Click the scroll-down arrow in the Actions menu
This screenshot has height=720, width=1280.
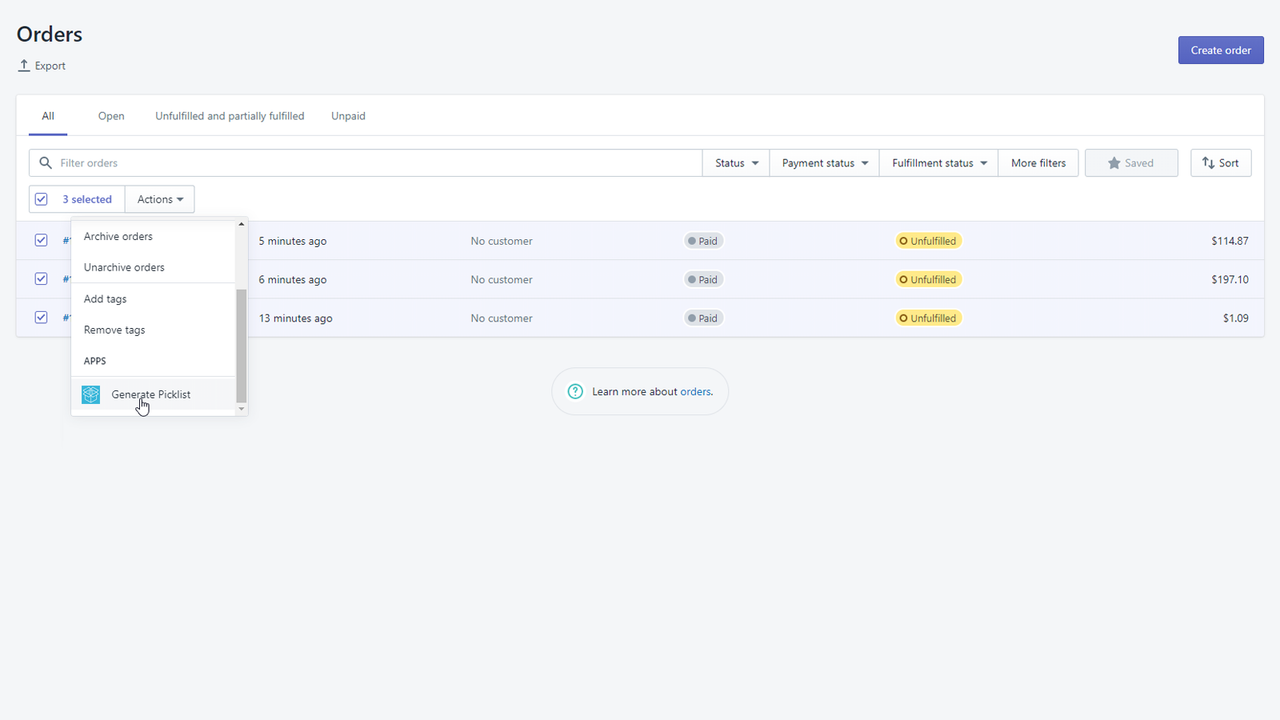[x=241, y=410]
